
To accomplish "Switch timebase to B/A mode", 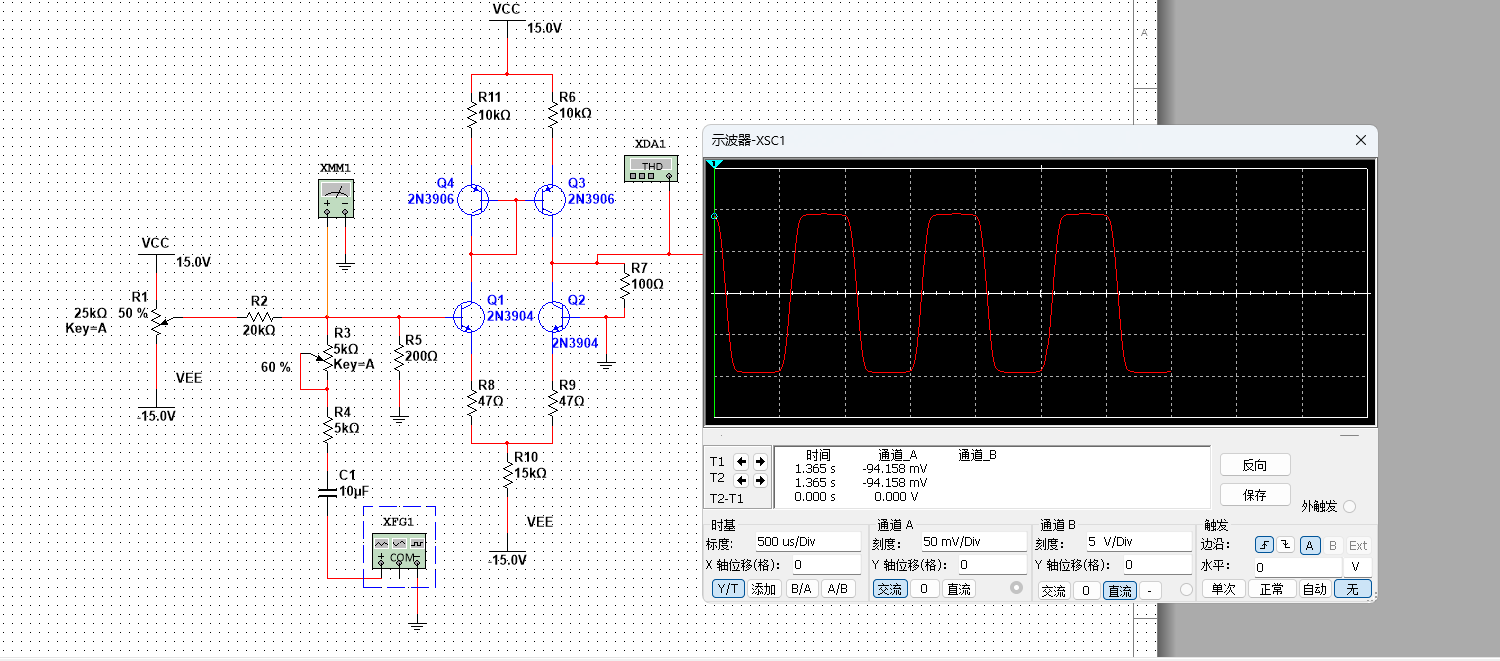I will (x=801, y=589).
